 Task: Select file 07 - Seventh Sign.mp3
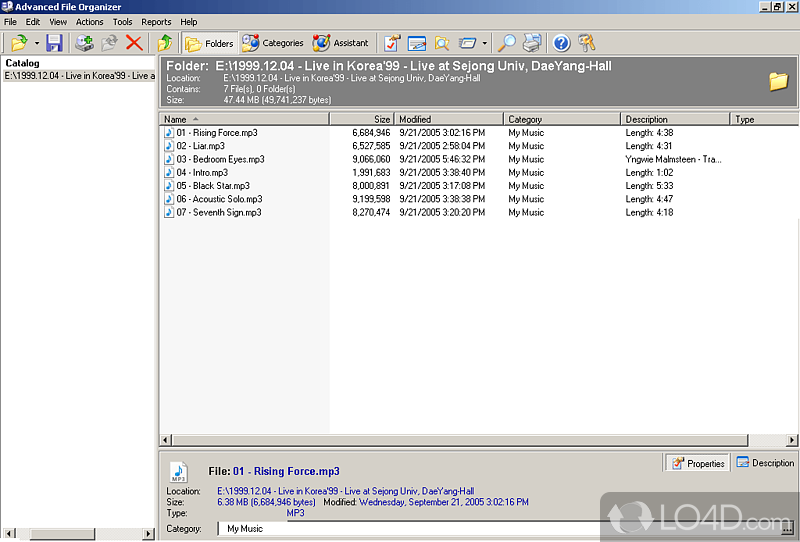(x=219, y=212)
